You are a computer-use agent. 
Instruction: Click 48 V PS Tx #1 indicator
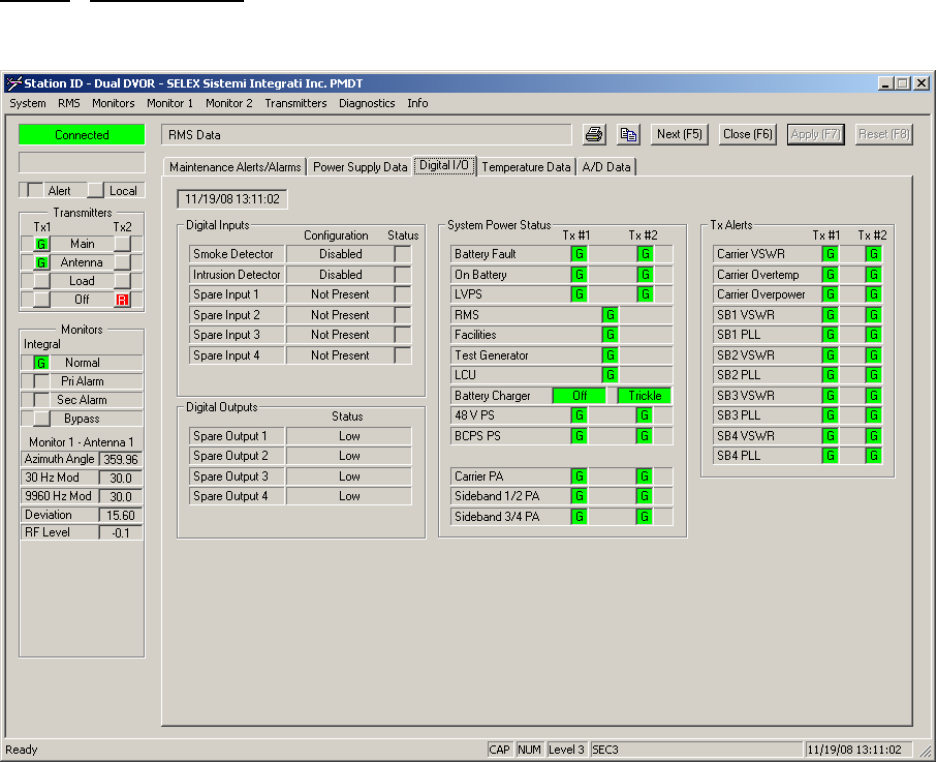click(x=579, y=415)
